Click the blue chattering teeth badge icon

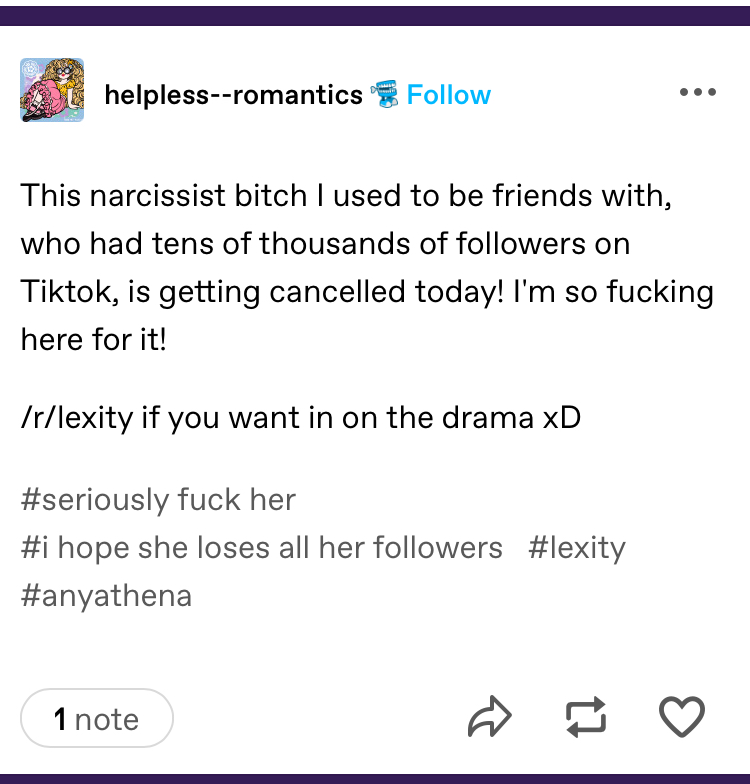pyautogui.click(x=385, y=94)
